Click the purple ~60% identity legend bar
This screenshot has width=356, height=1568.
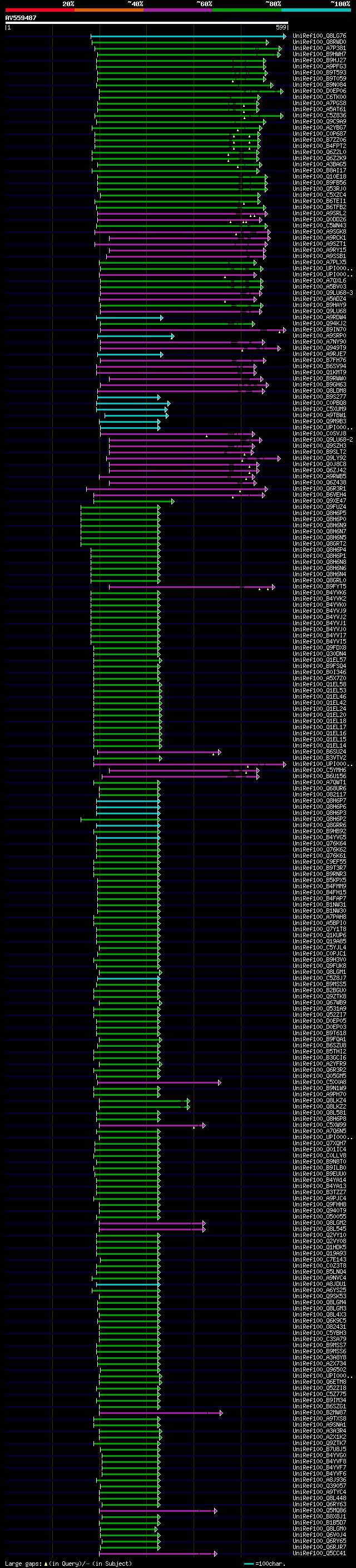[x=177, y=10]
